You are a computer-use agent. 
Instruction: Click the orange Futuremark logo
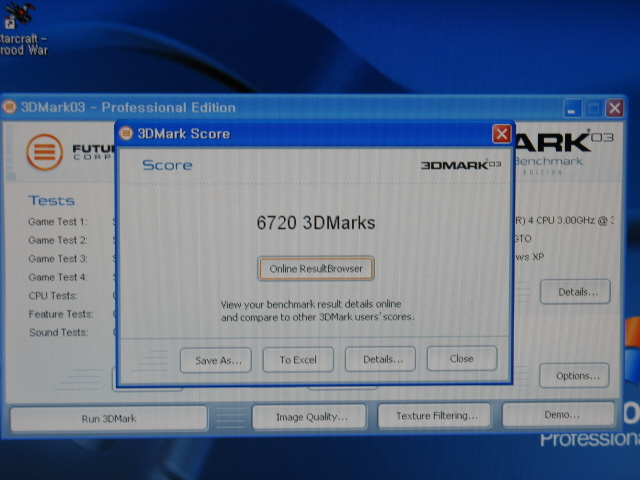[44, 152]
